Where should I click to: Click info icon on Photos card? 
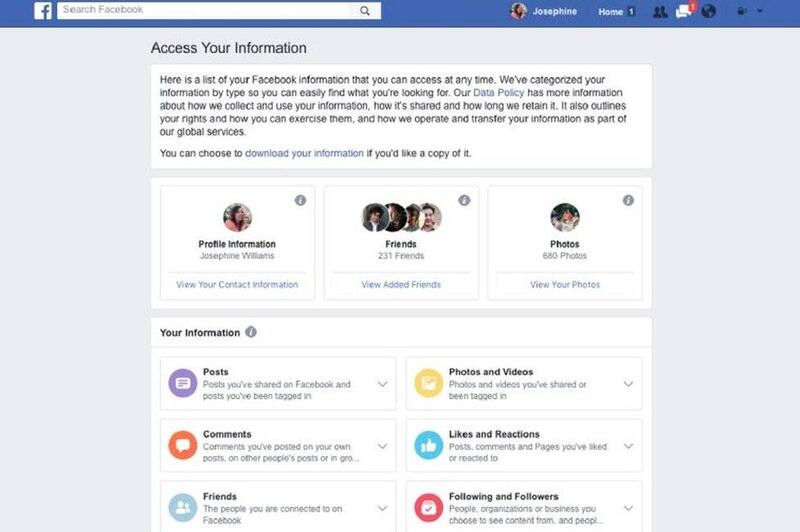[x=628, y=200]
